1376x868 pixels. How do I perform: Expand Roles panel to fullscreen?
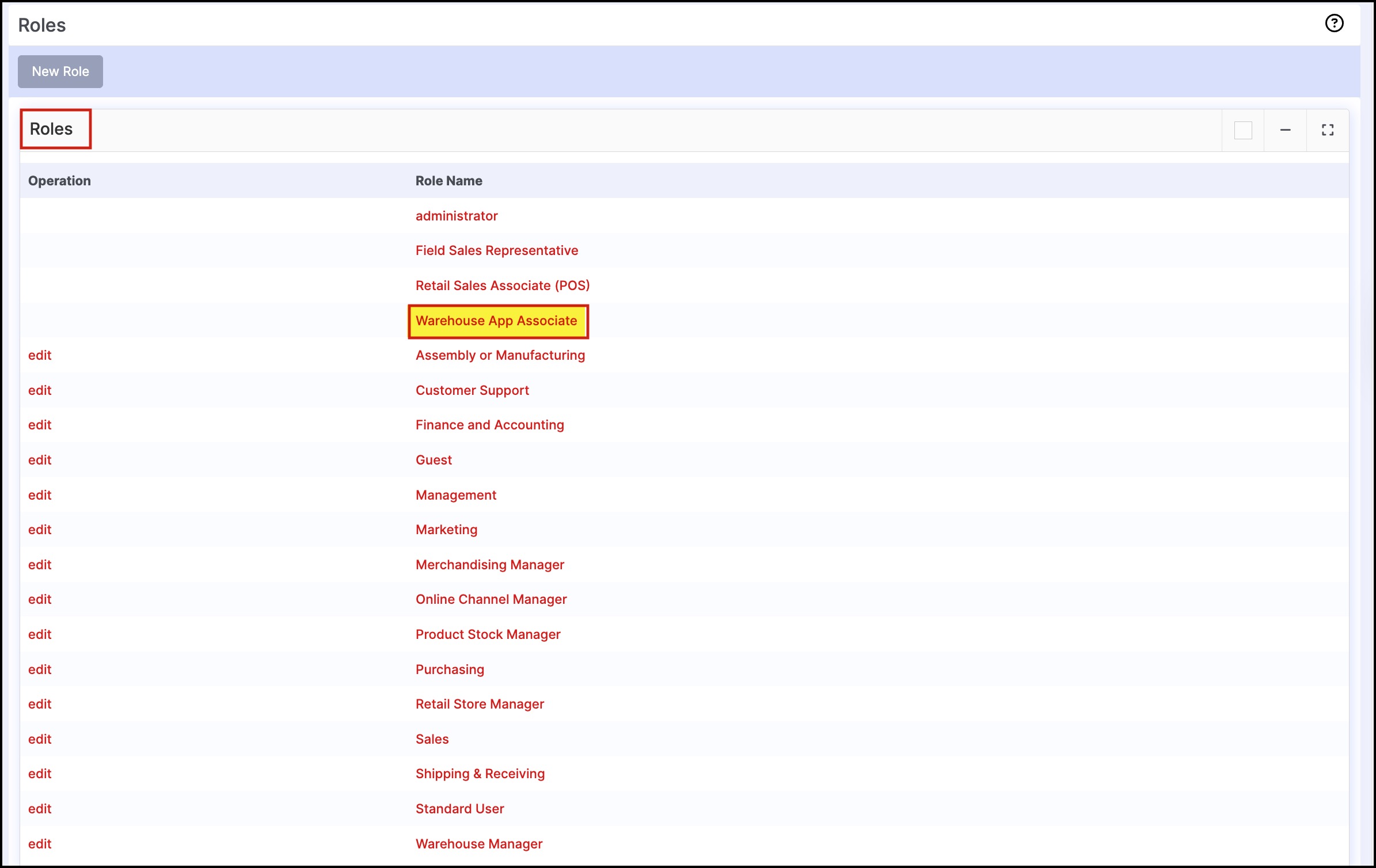(1327, 130)
